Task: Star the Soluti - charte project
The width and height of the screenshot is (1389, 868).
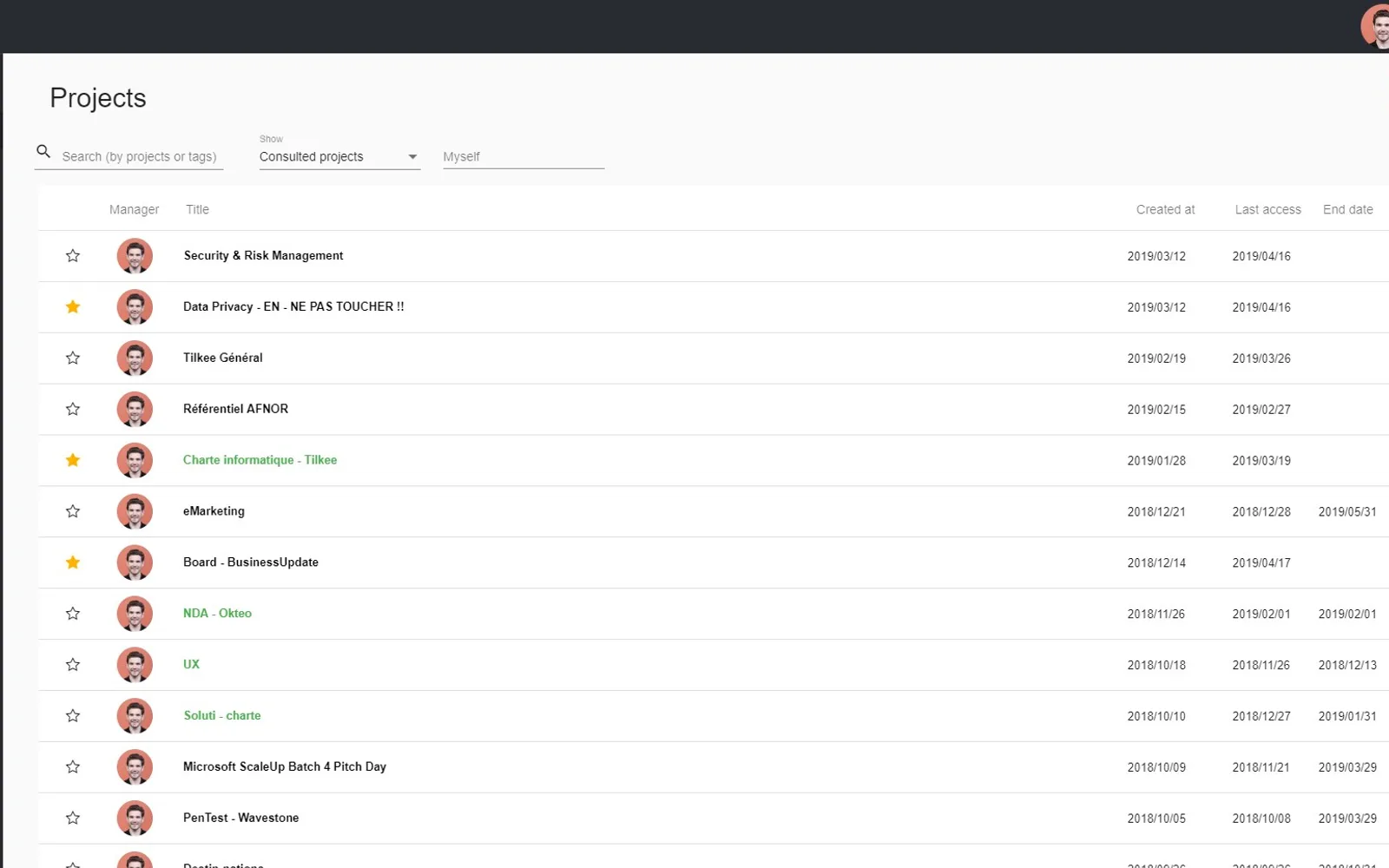Action: [x=73, y=717]
